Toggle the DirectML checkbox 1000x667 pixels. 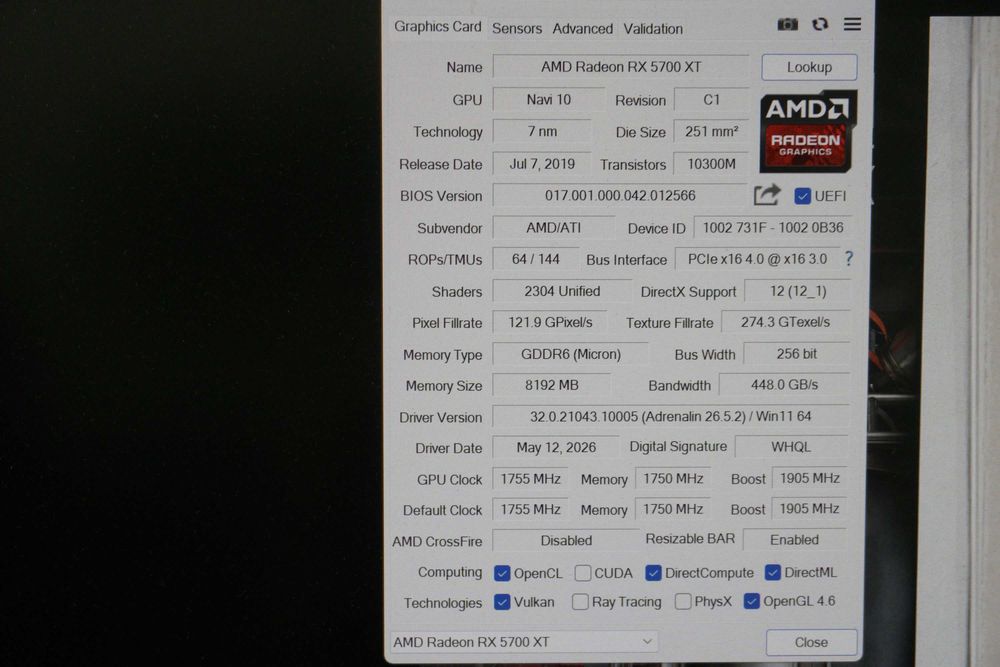tap(772, 572)
